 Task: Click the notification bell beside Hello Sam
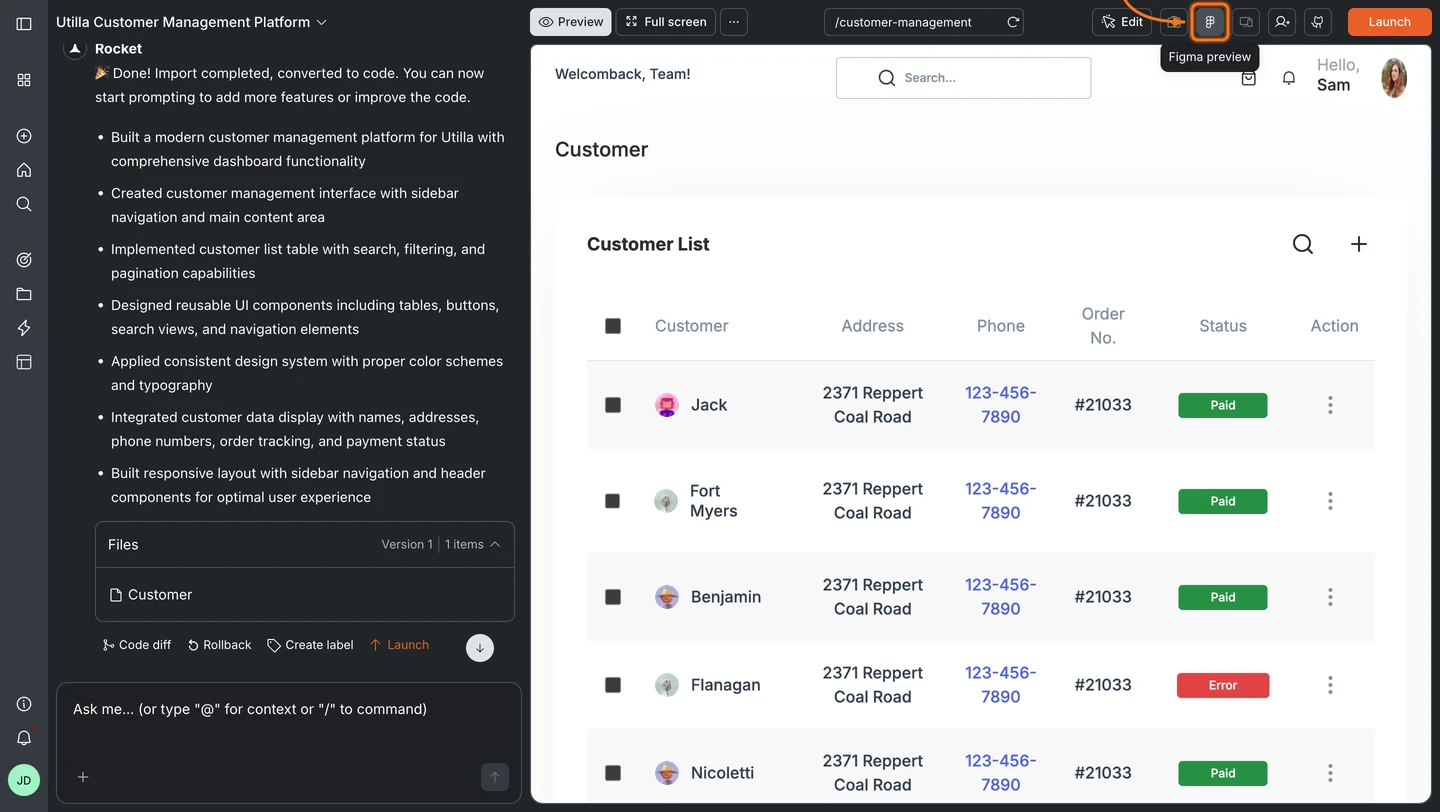pyautogui.click(x=1288, y=77)
